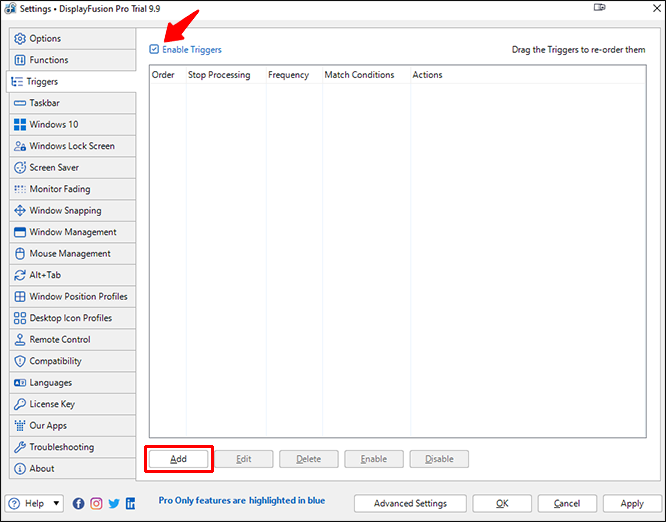Click the DisplayFusion app icon in title bar
Screen dimensions: 666x522
pyautogui.click(x=10, y=8)
